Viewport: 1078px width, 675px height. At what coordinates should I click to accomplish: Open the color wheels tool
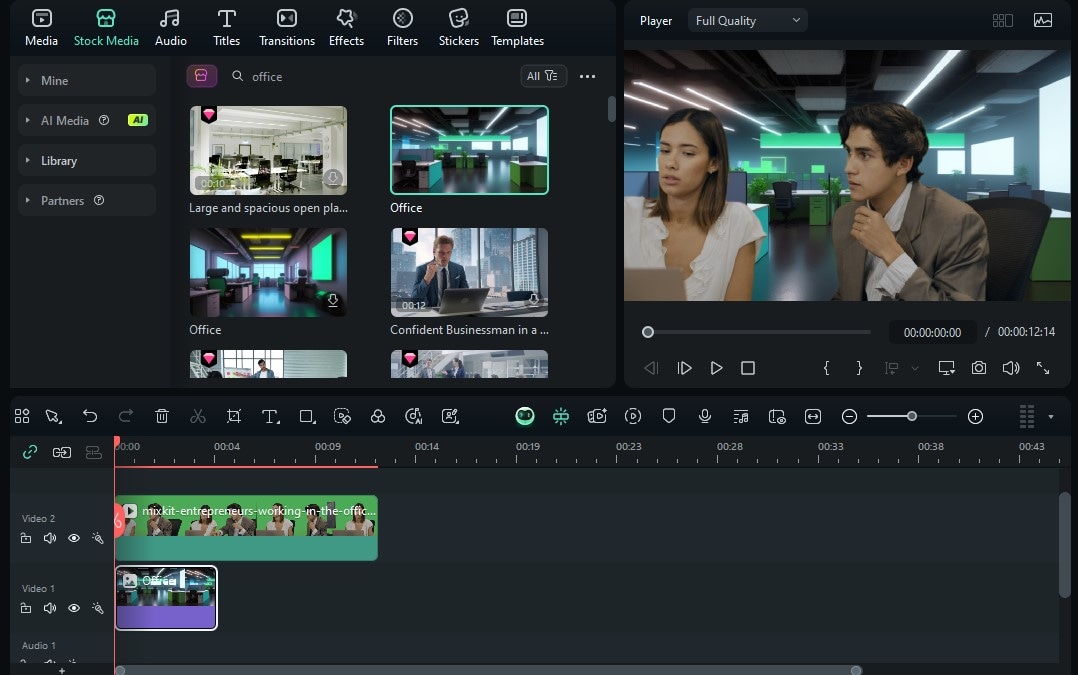pyautogui.click(x=377, y=416)
